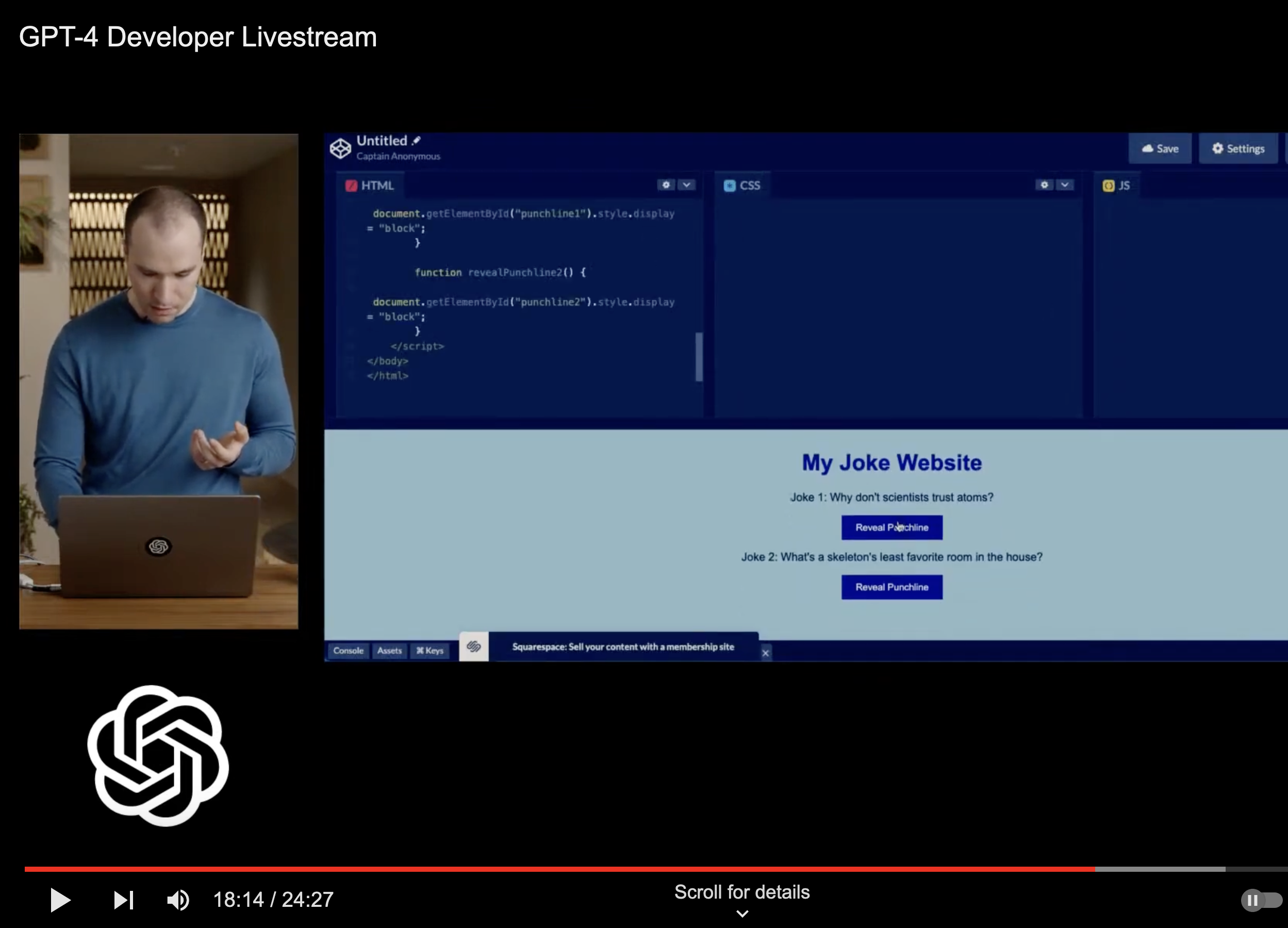Open the Squarespace membership site ad link
1288x928 pixels.
(623, 647)
